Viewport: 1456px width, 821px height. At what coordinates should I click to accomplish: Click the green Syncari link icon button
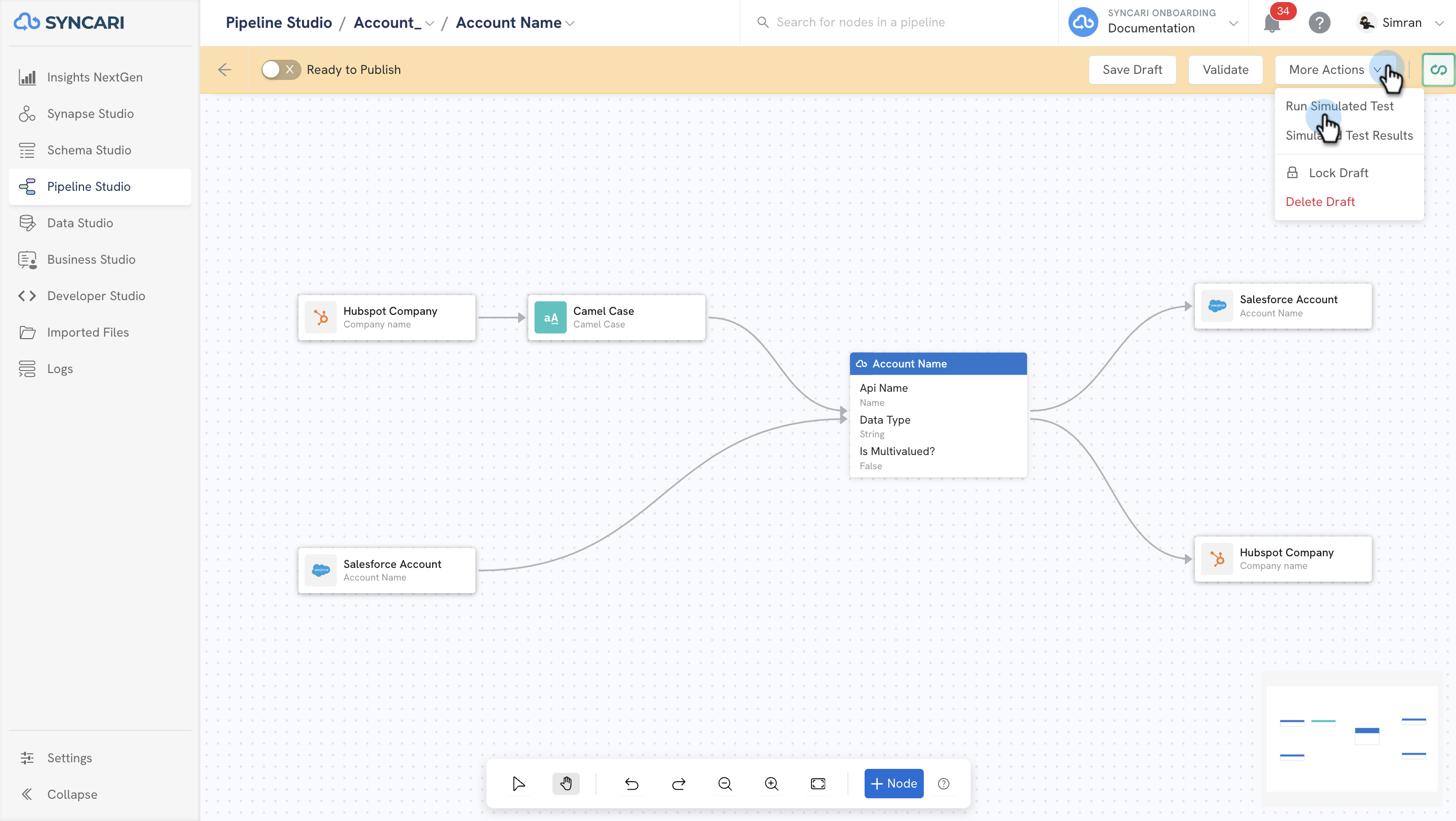click(x=1438, y=69)
